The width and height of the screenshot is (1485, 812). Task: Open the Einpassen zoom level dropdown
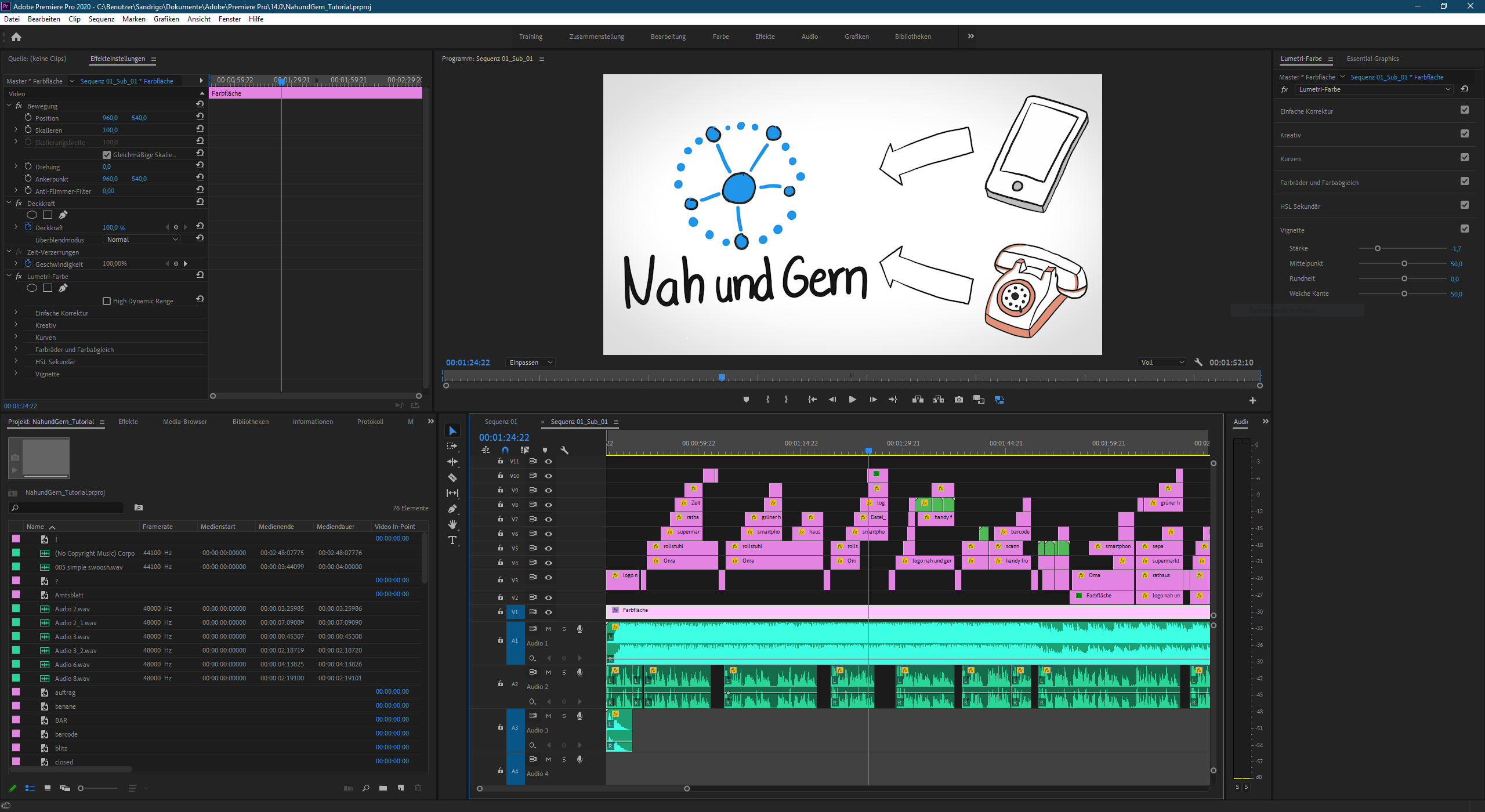pyautogui.click(x=530, y=362)
